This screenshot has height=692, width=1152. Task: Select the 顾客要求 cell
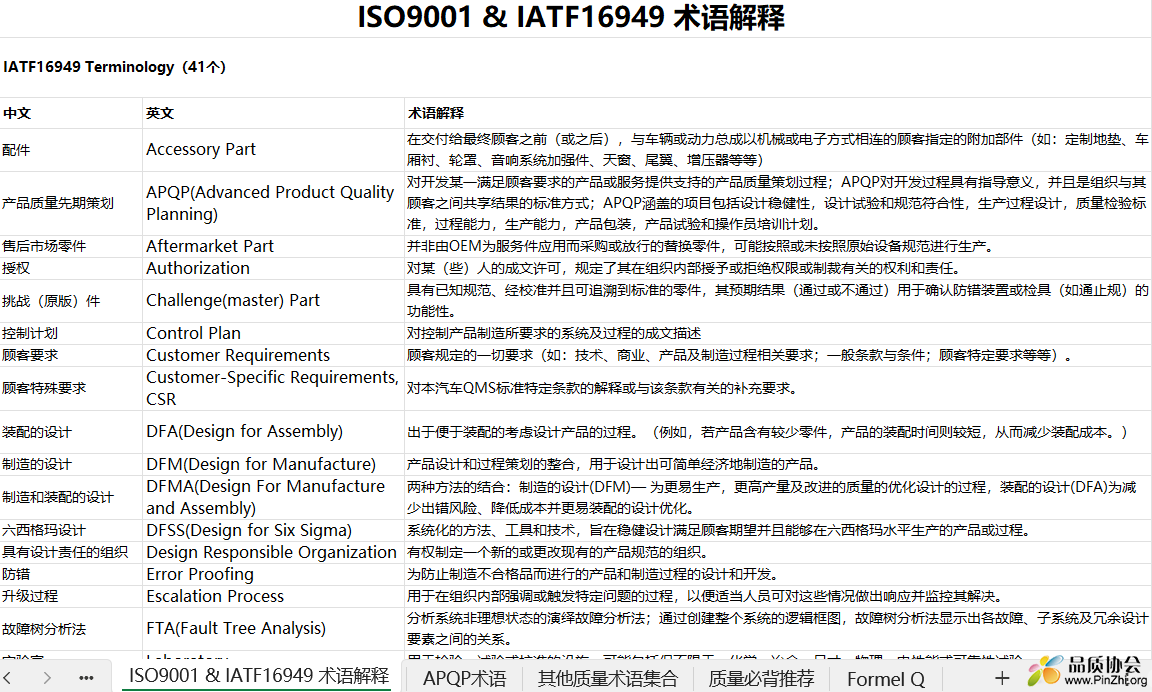click(71, 356)
